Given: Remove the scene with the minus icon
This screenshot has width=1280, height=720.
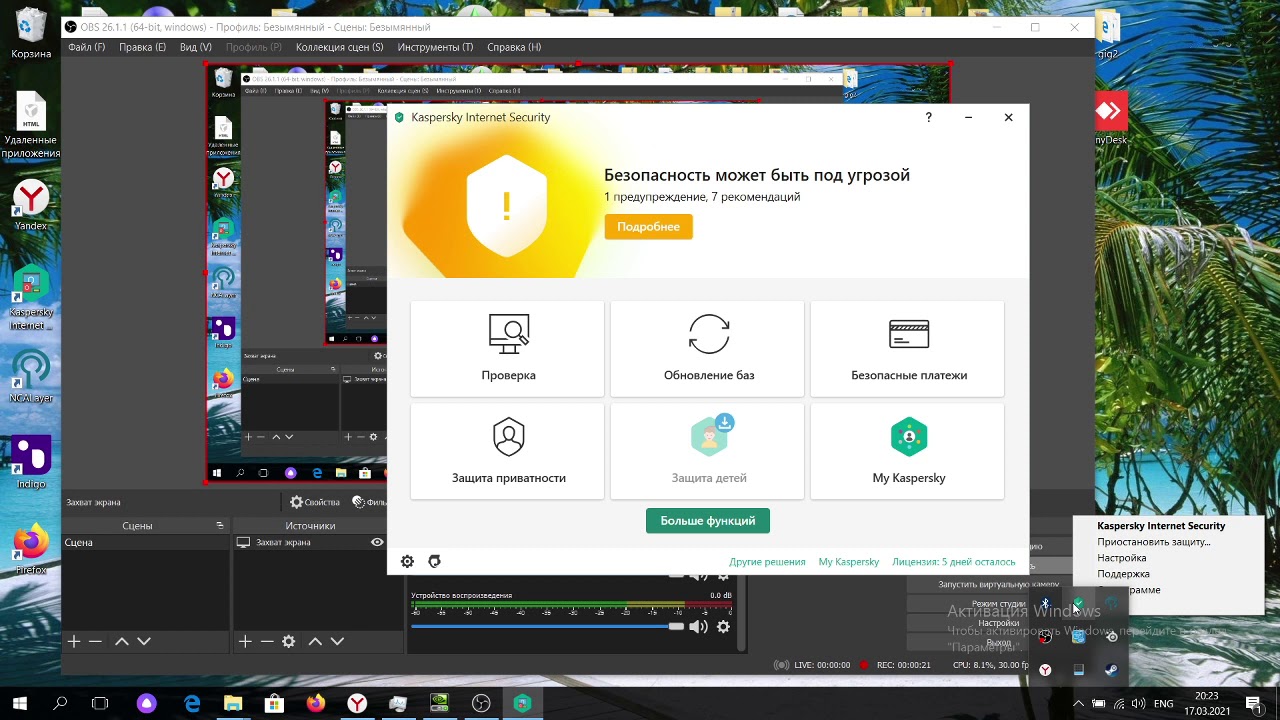Looking at the screenshot, I should (x=95, y=641).
